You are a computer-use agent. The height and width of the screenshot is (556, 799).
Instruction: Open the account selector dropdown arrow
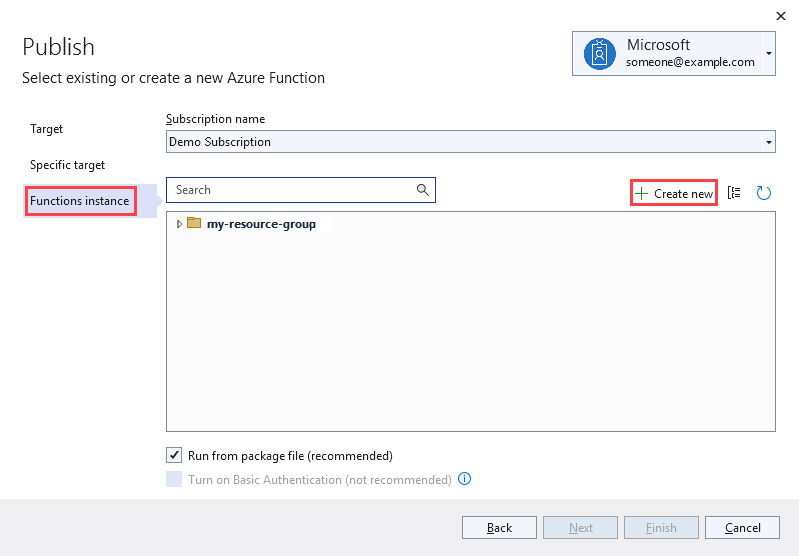[x=768, y=54]
